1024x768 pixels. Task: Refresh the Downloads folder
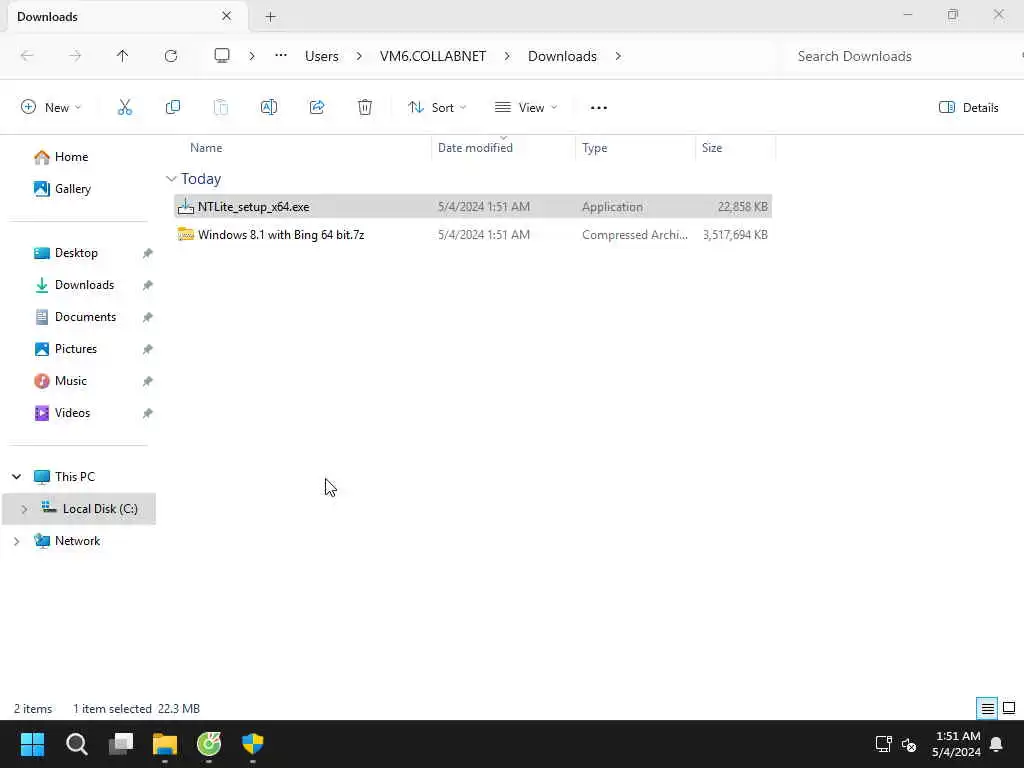pyautogui.click(x=171, y=56)
